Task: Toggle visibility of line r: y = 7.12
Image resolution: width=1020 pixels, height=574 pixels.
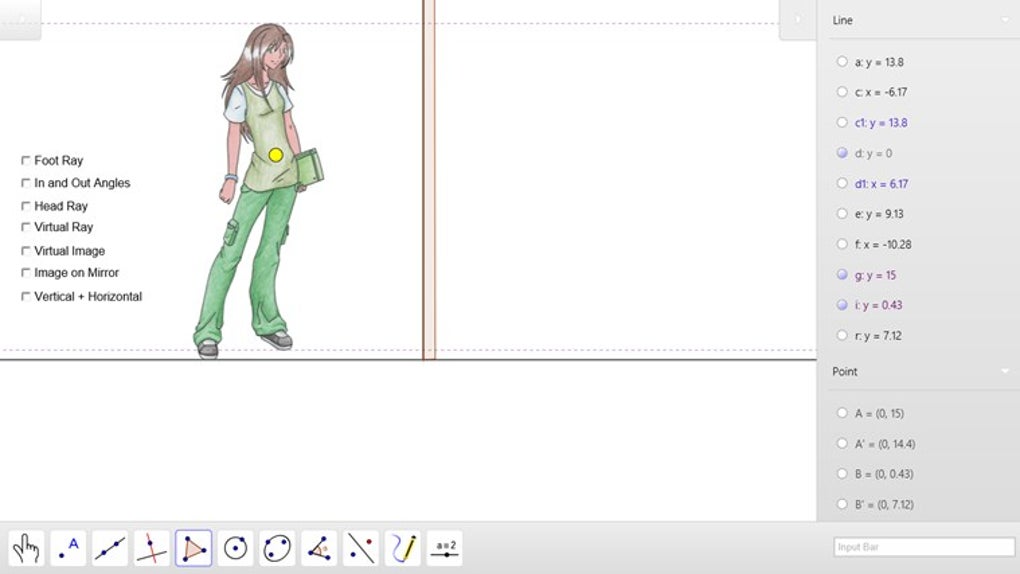Action: click(x=842, y=335)
